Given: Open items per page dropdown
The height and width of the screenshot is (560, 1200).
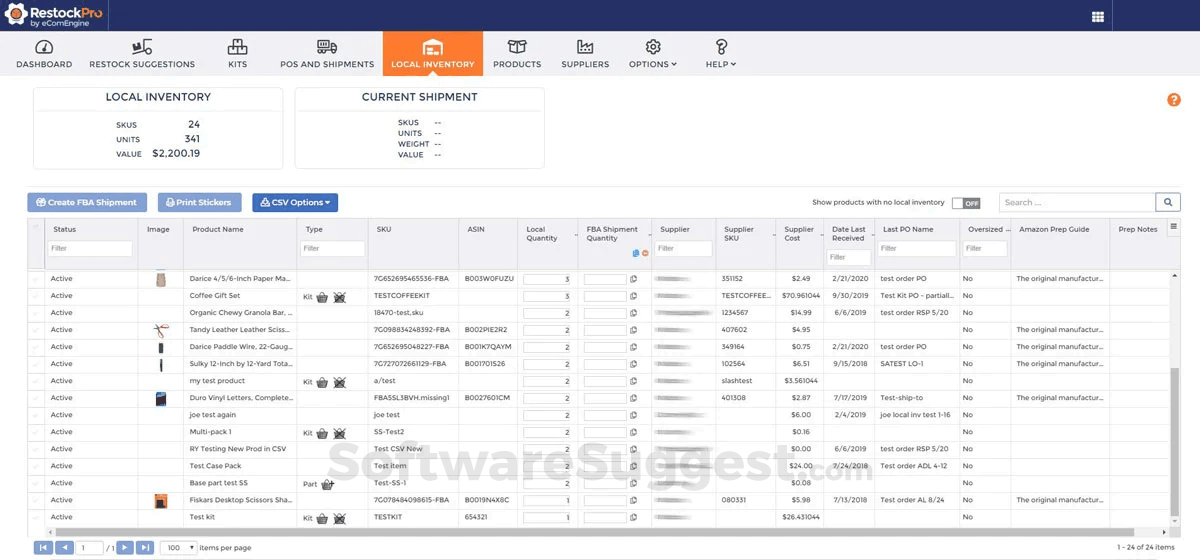Looking at the screenshot, I should pos(178,548).
